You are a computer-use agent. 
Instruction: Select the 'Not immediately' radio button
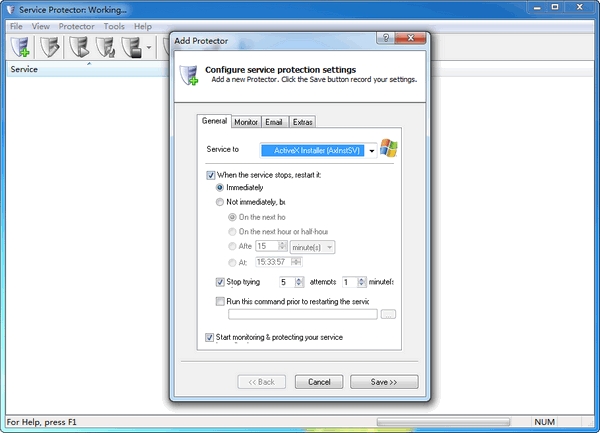tap(220, 202)
